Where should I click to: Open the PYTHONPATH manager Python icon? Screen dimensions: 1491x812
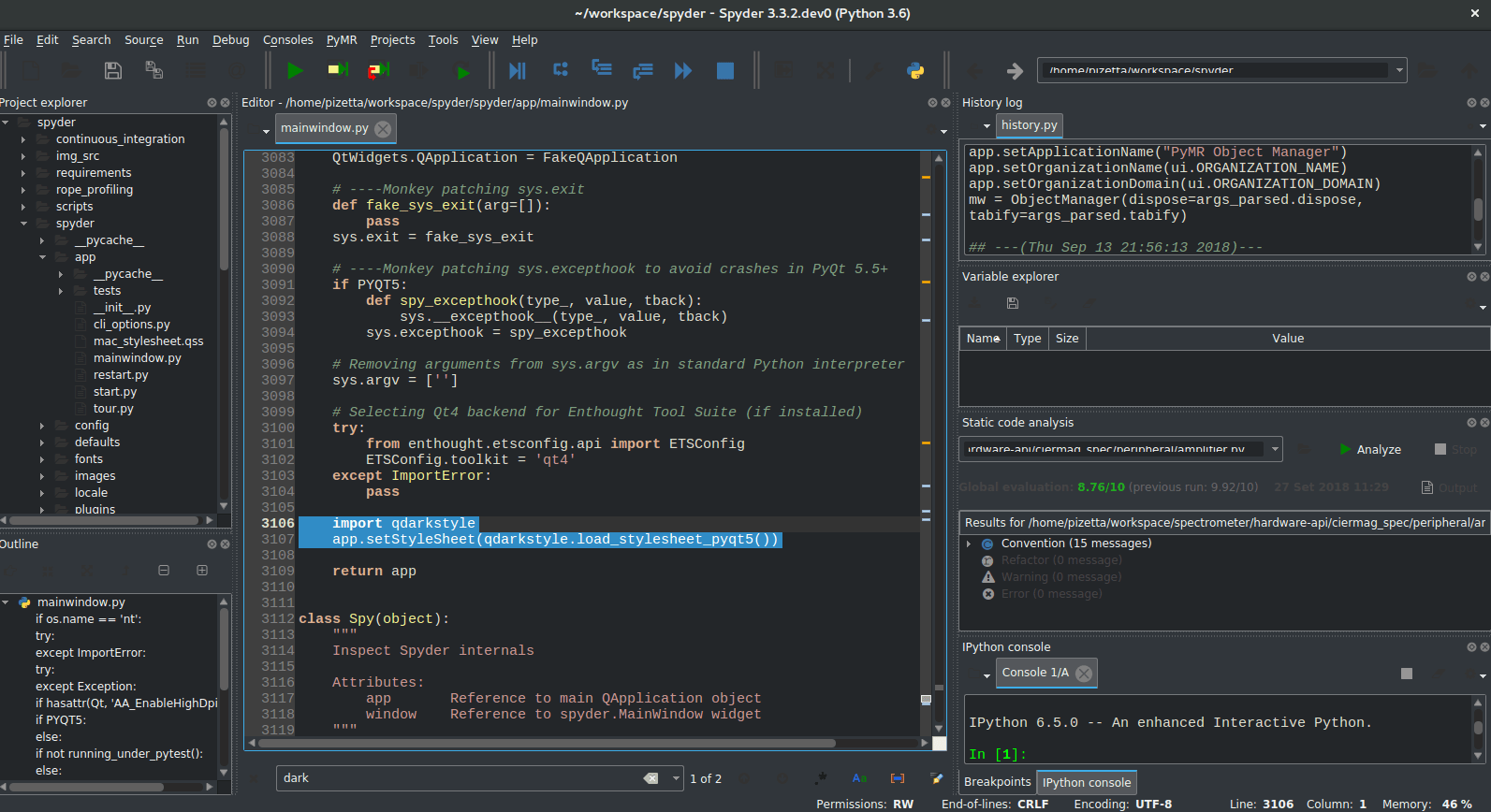coord(915,70)
